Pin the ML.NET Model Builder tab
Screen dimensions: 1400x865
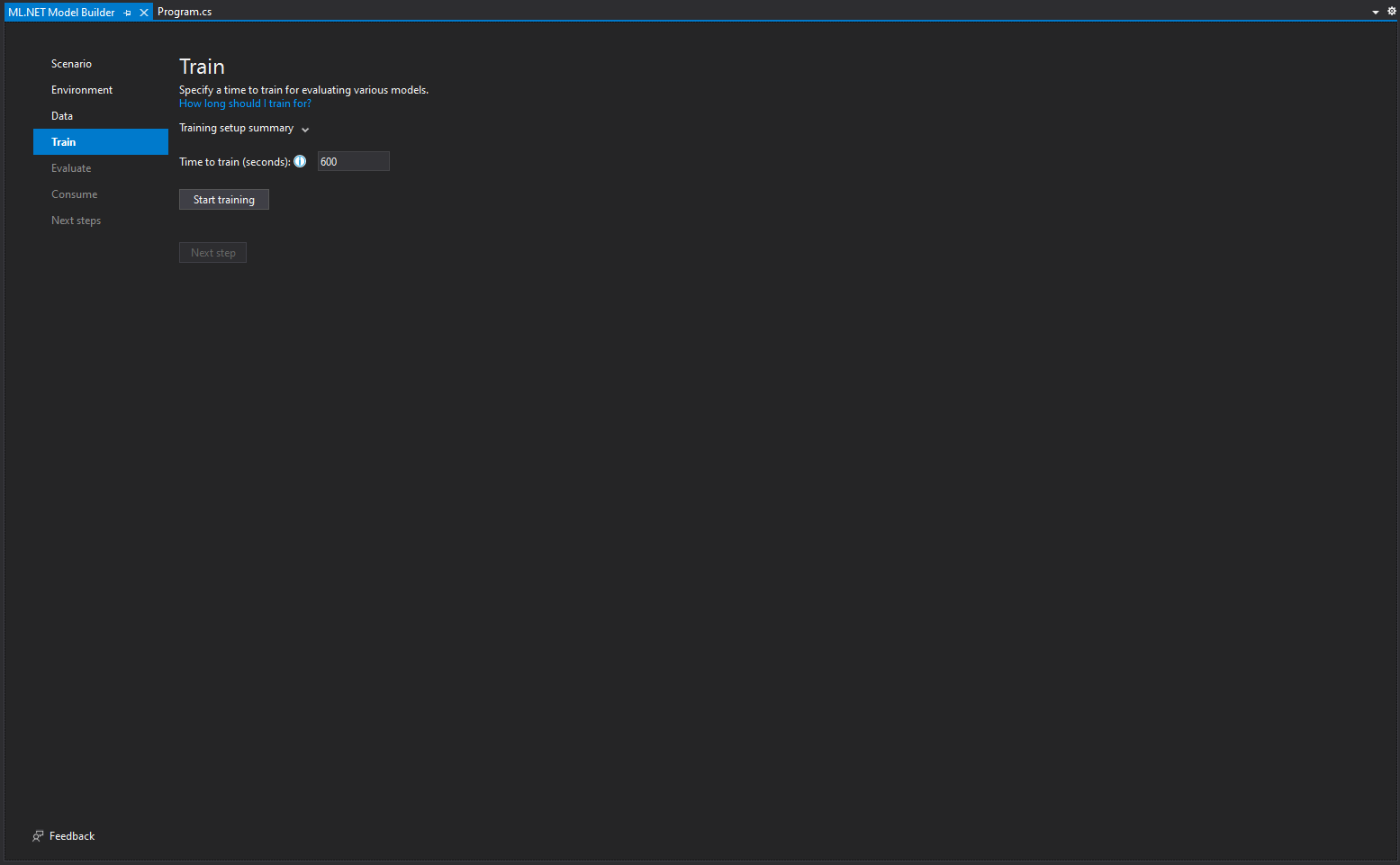127,13
